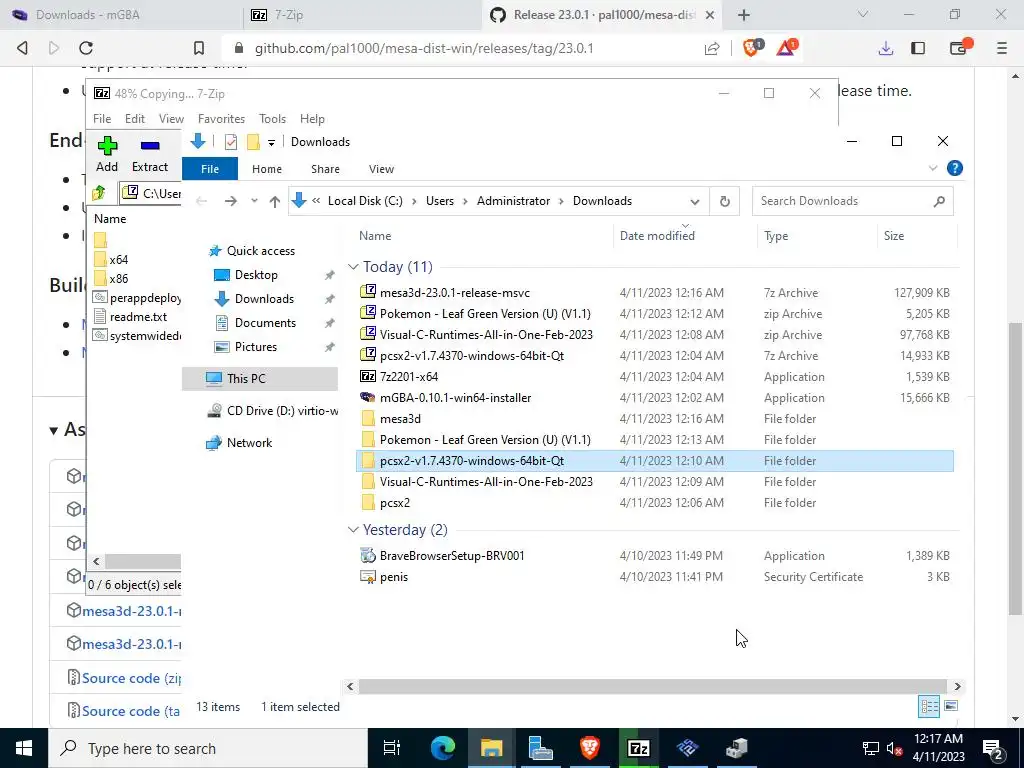
Task: Open the 7-Zip Tools menu
Action: [272, 119]
